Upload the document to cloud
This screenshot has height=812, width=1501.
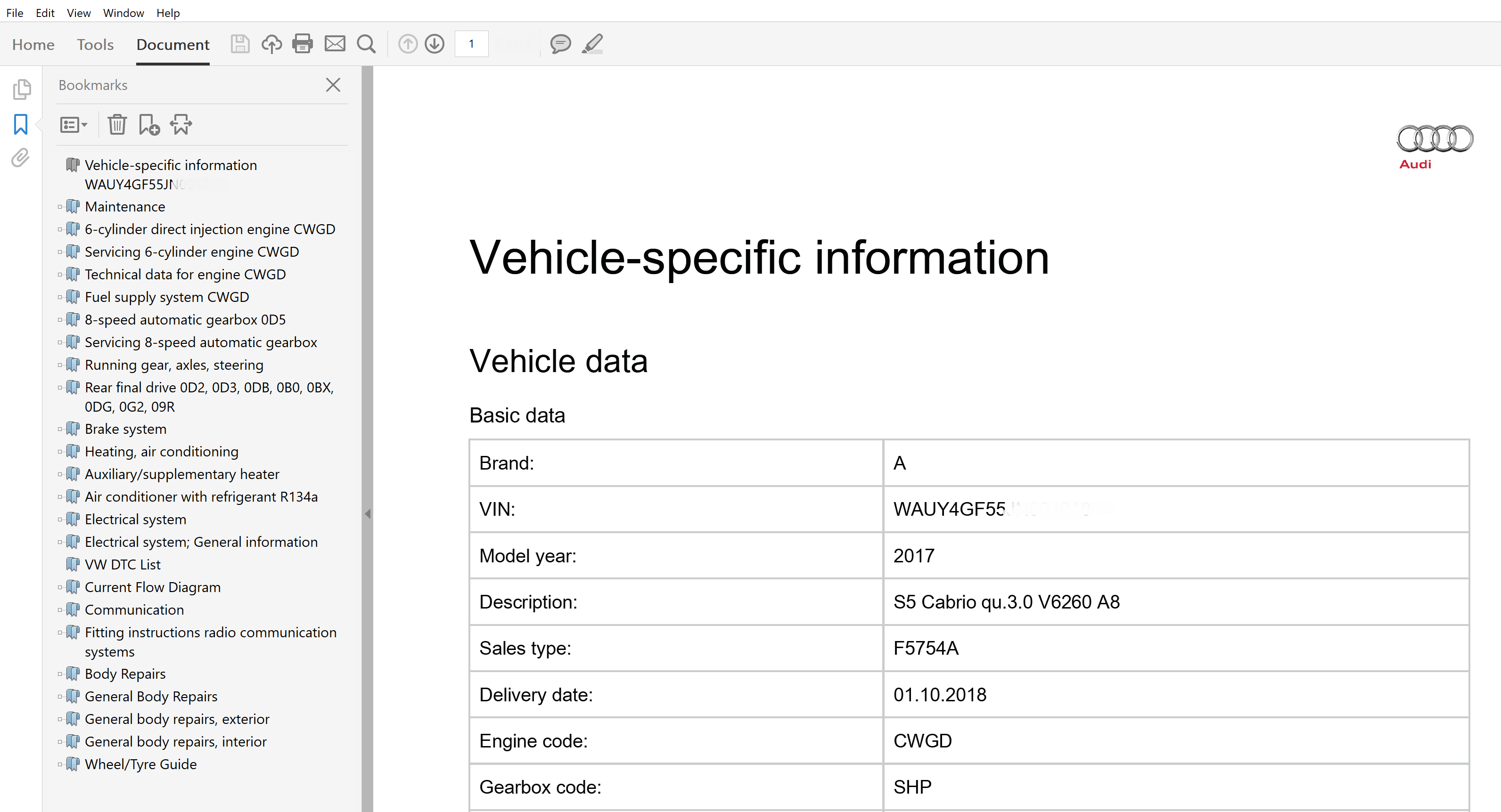pos(271,44)
